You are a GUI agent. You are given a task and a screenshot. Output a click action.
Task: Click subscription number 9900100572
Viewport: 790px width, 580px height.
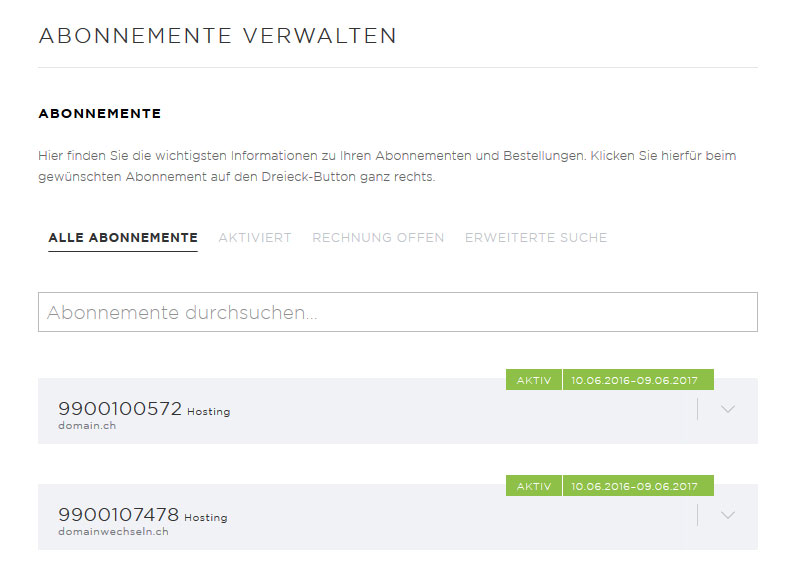point(120,409)
